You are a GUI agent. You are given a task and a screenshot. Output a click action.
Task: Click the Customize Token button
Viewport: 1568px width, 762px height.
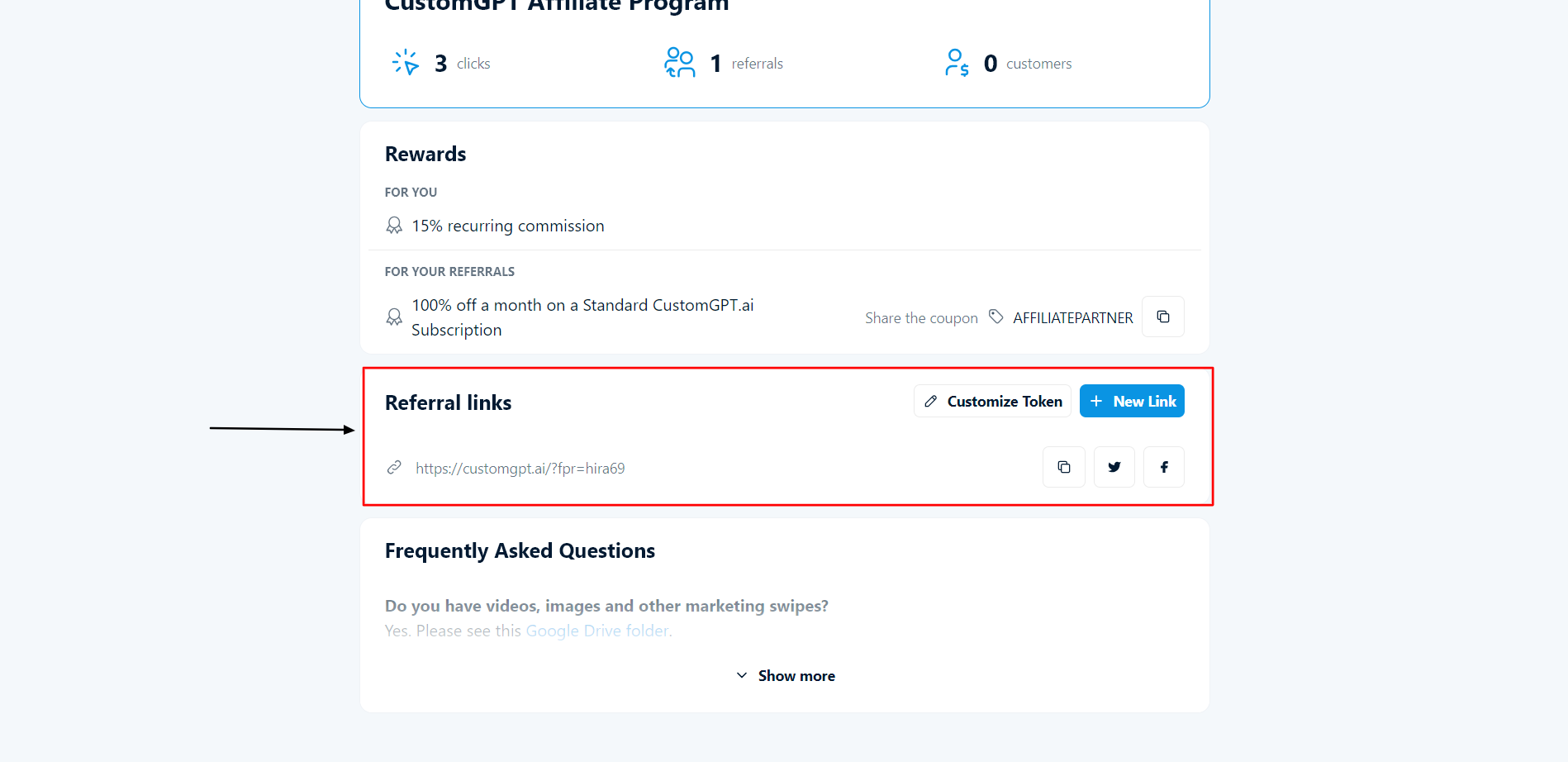(x=992, y=401)
